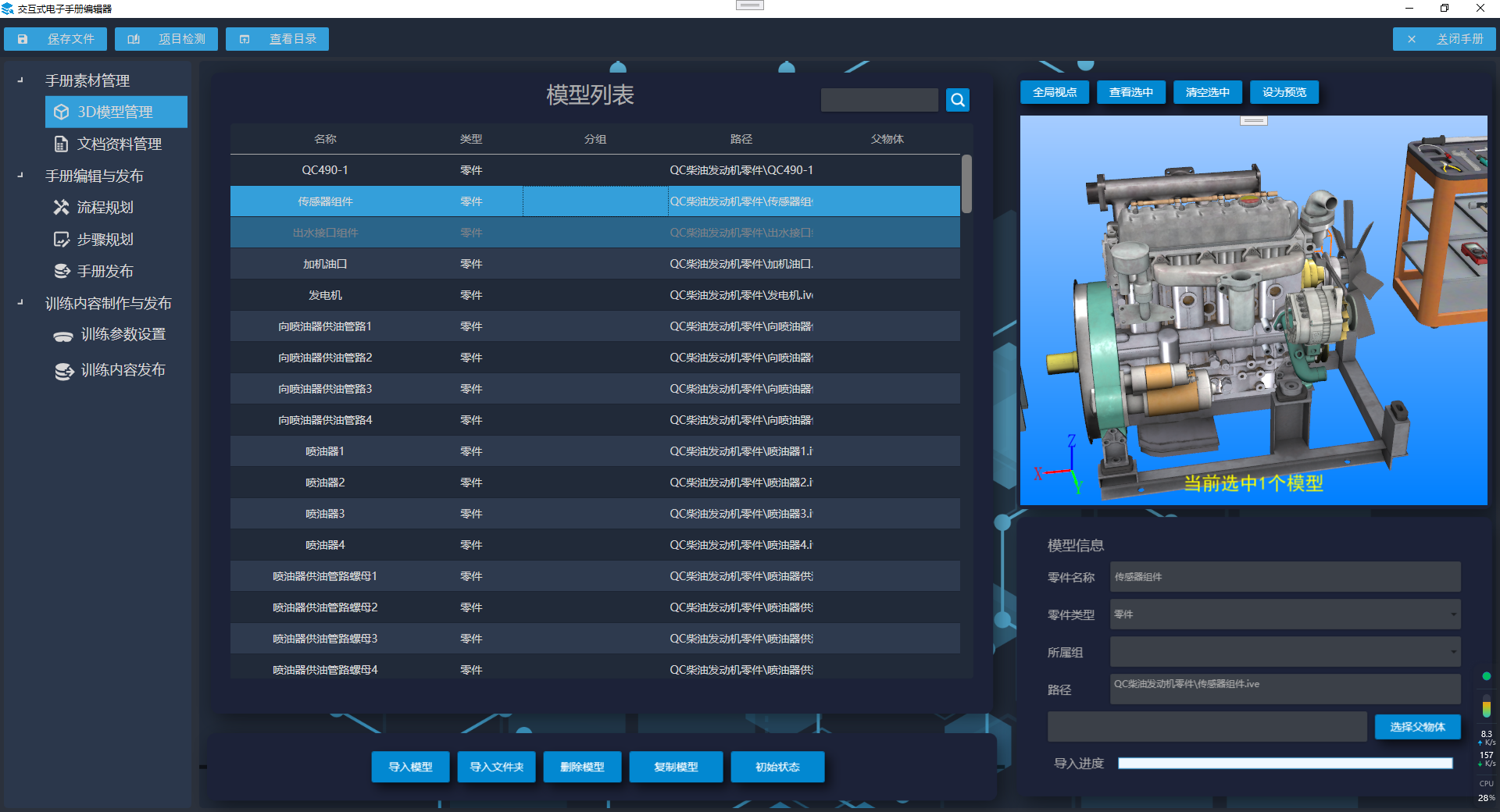Click the 训练参数设置 headset icon
The image size is (1500, 812).
coord(63,336)
